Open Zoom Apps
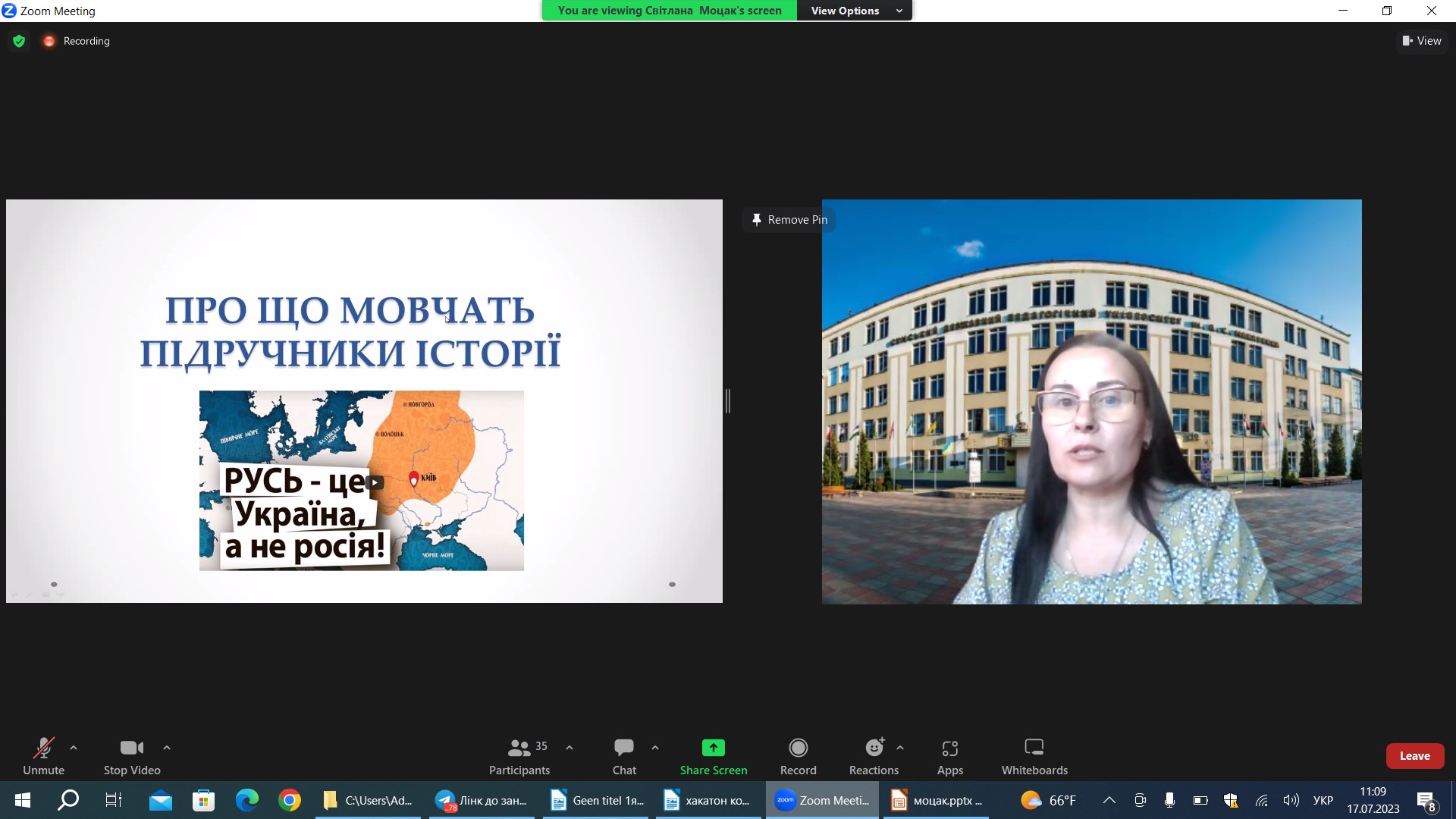The width and height of the screenshot is (1456, 819). pyautogui.click(x=949, y=756)
